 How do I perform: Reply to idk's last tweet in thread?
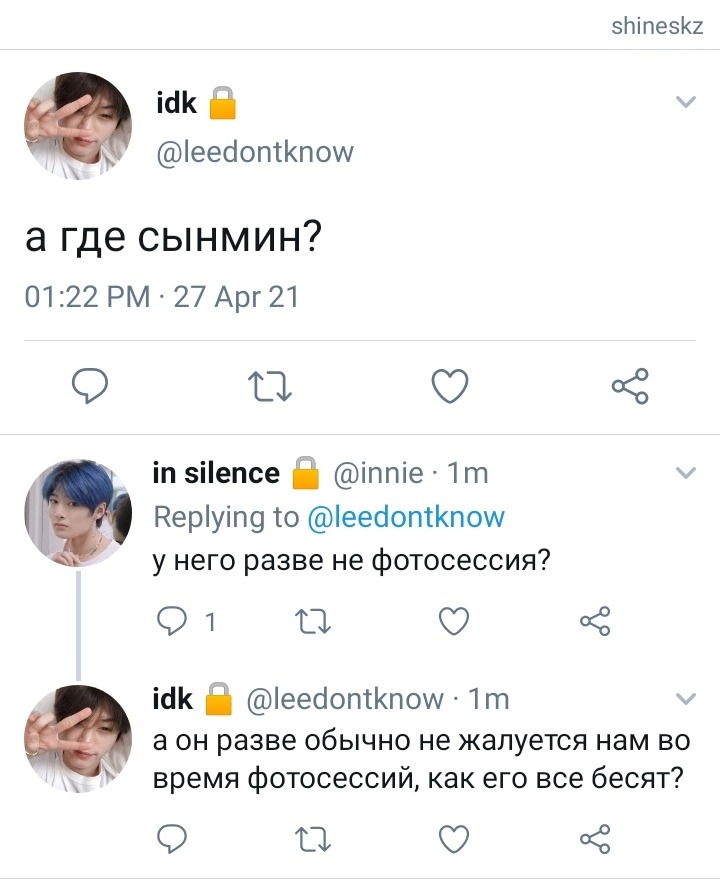pyautogui.click(x=171, y=839)
